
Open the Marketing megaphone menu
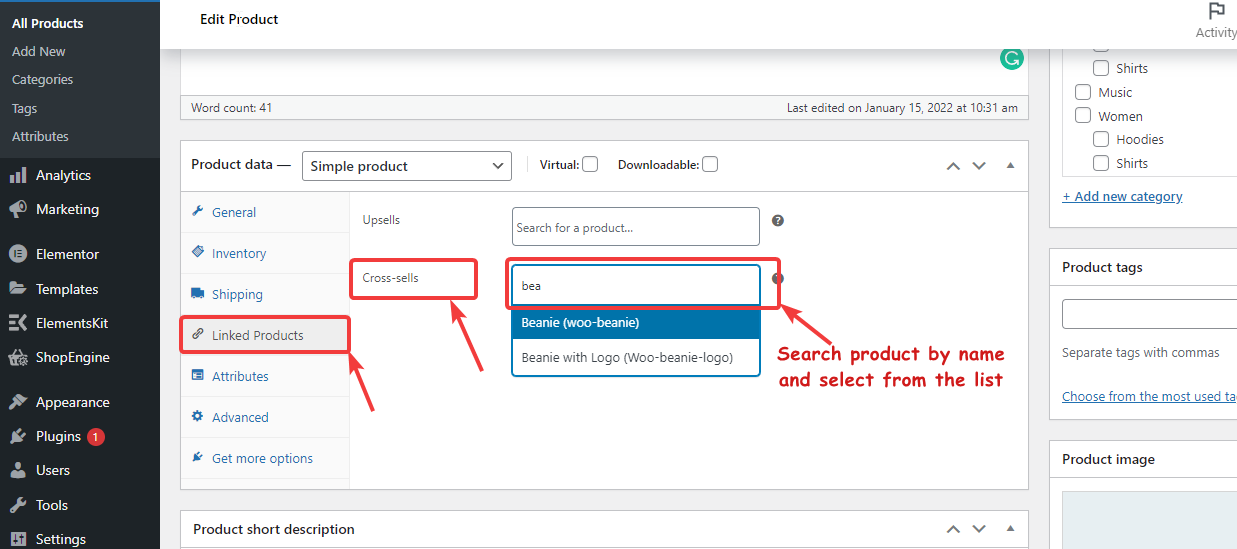tap(67, 209)
